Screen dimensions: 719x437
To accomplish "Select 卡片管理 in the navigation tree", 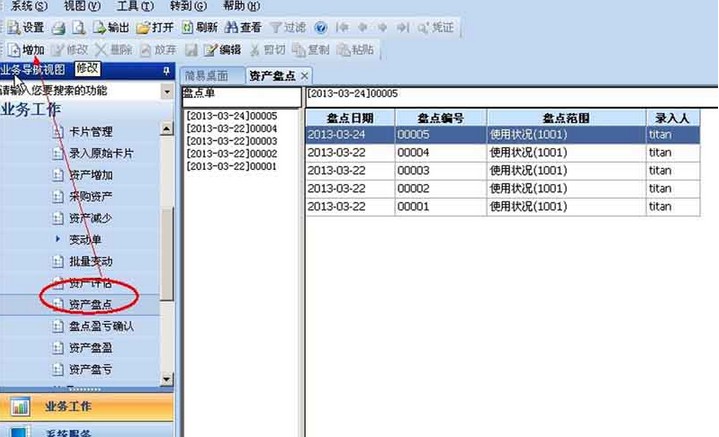I will pos(90,131).
